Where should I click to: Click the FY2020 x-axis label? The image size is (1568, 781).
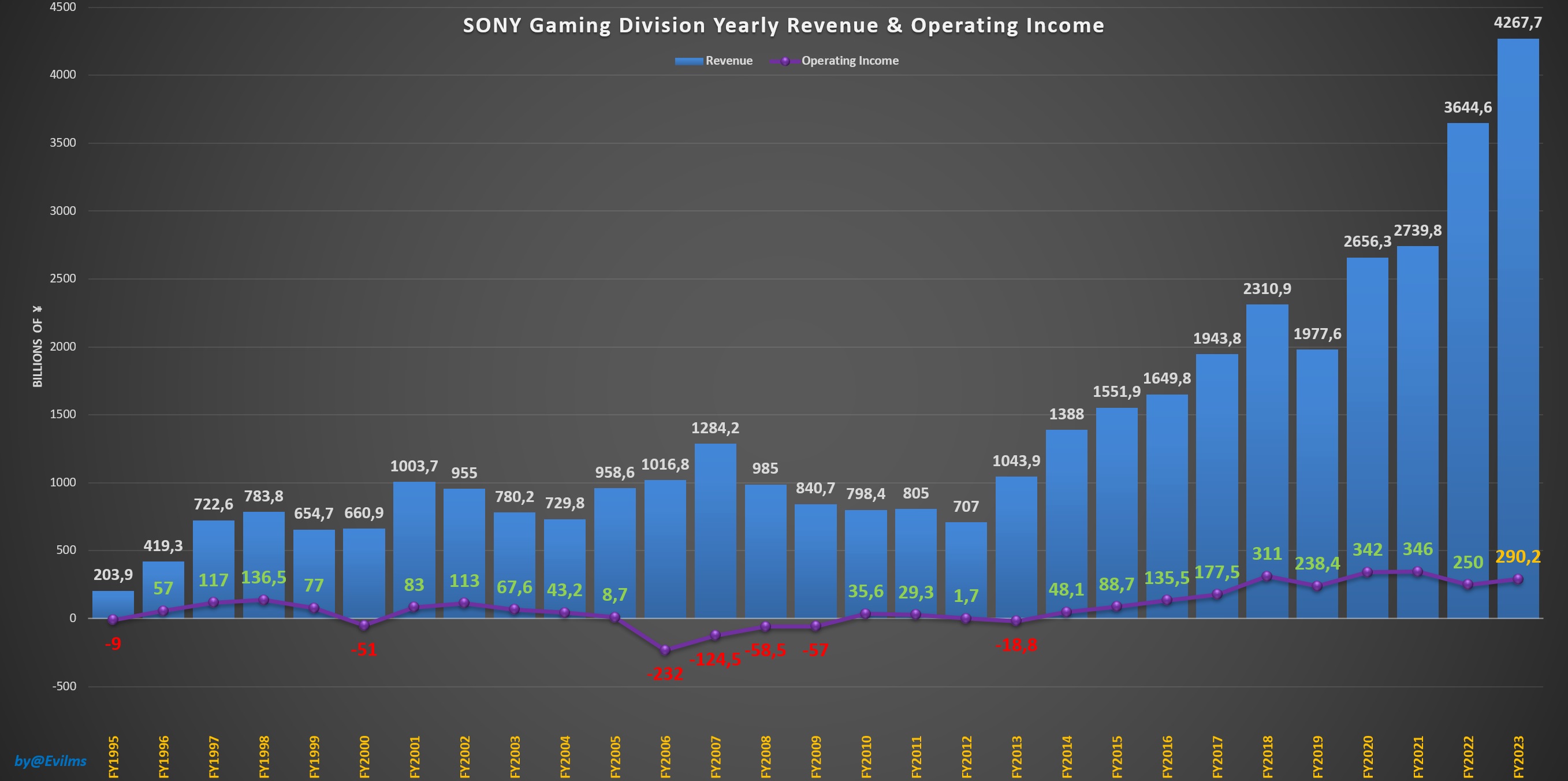click(x=1368, y=757)
